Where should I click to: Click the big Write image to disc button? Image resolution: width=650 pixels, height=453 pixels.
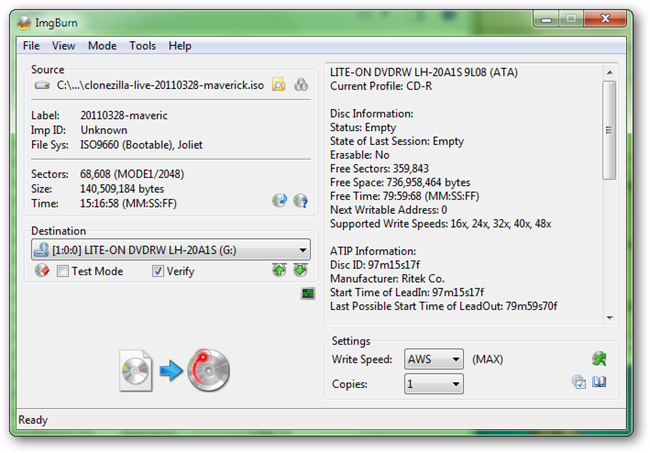(x=209, y=370)
